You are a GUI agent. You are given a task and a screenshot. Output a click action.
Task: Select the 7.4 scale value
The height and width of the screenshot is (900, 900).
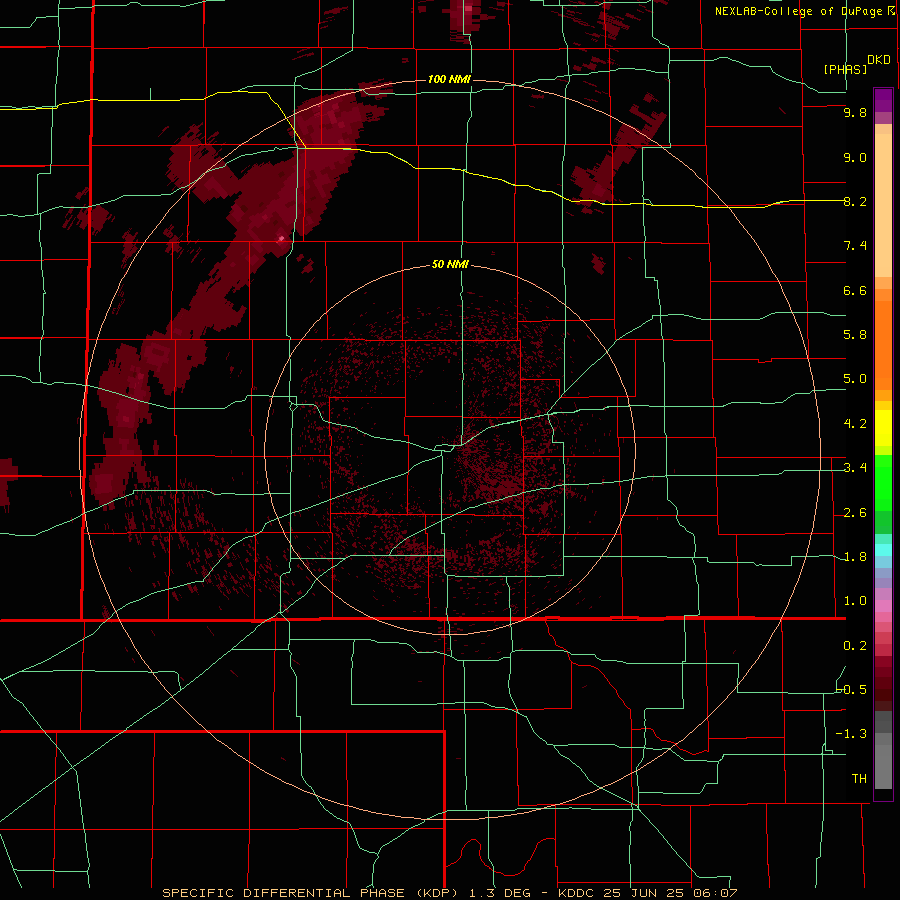tap(855, 246)
